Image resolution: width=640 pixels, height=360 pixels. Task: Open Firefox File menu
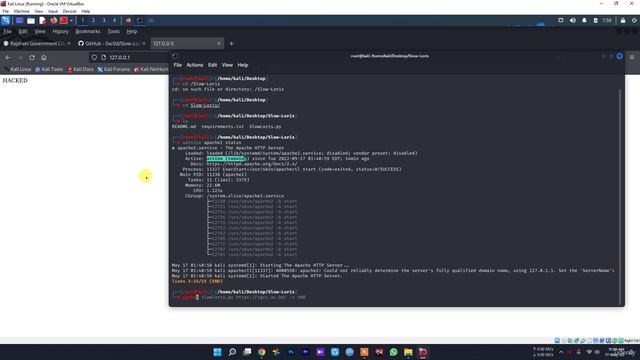pyautogui.click(x=8, y=31)
